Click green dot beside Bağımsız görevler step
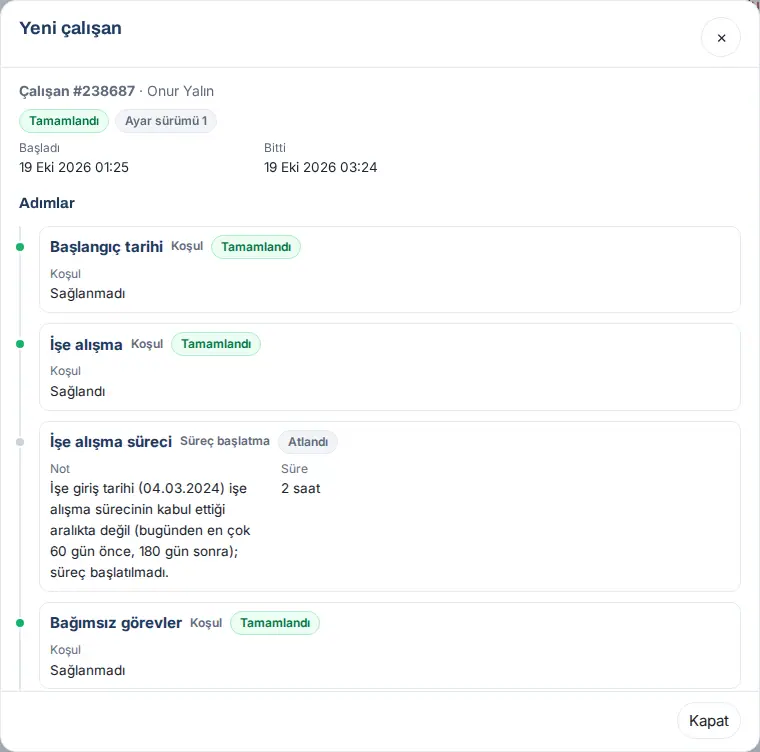This screenshot has width=760, height=752. 20,623
